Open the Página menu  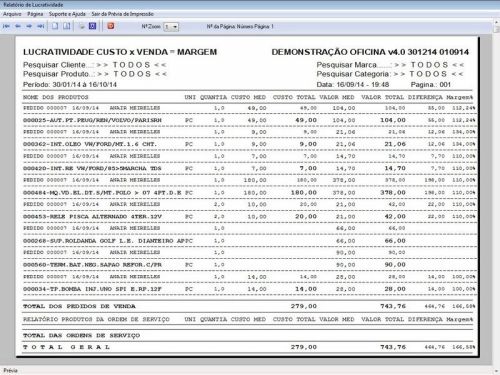(35, 14)
